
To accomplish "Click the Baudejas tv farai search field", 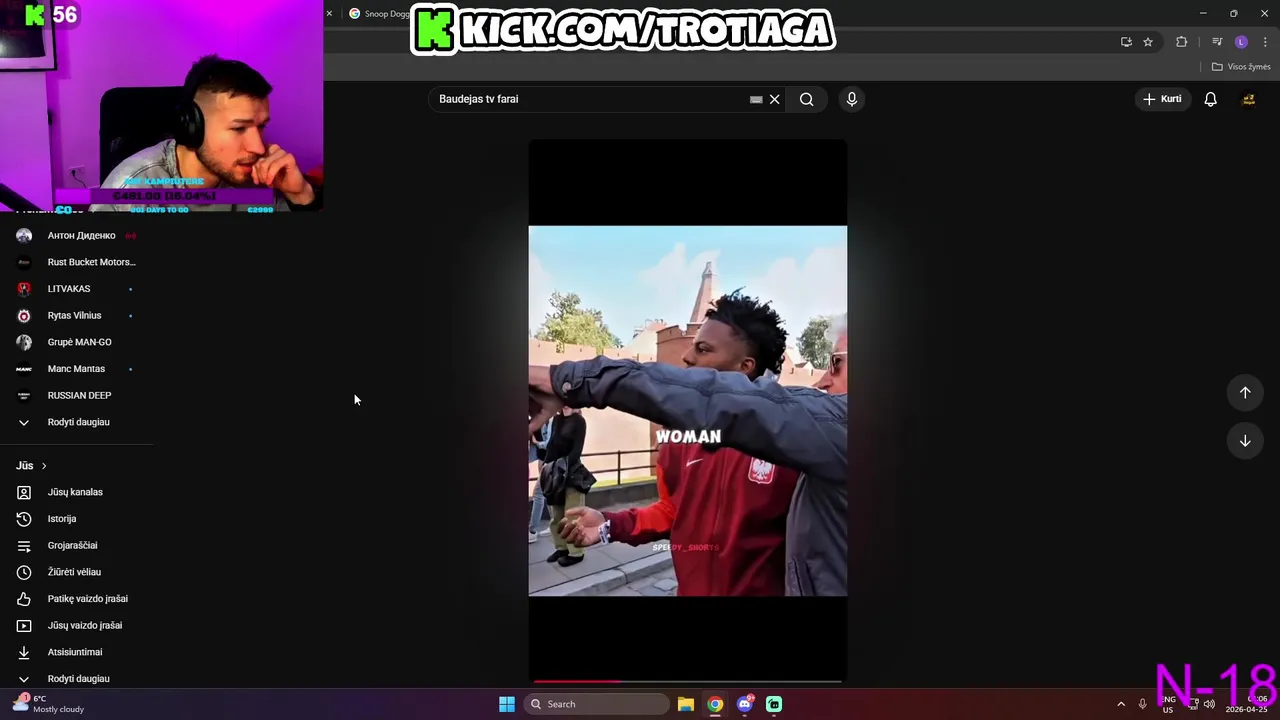I will click(590, 99).
